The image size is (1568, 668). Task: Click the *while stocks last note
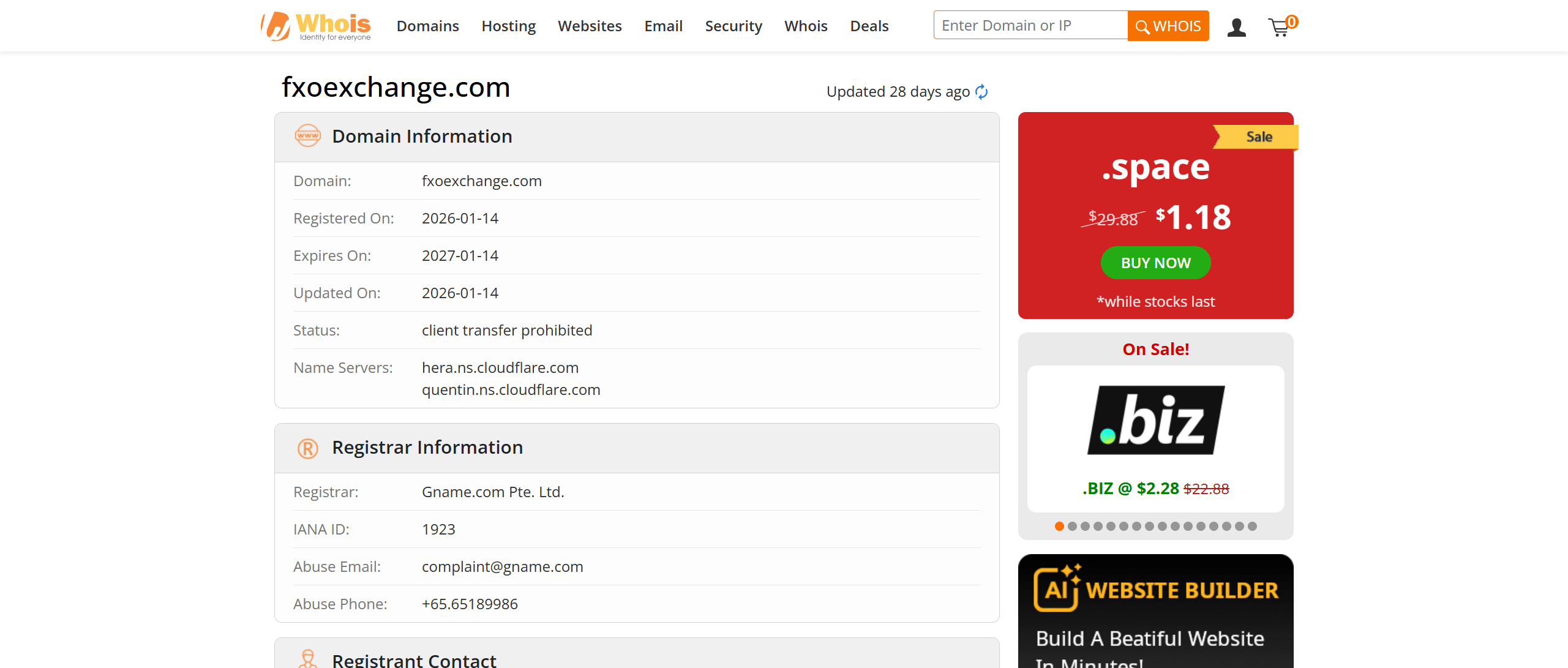coord(1155,302)
